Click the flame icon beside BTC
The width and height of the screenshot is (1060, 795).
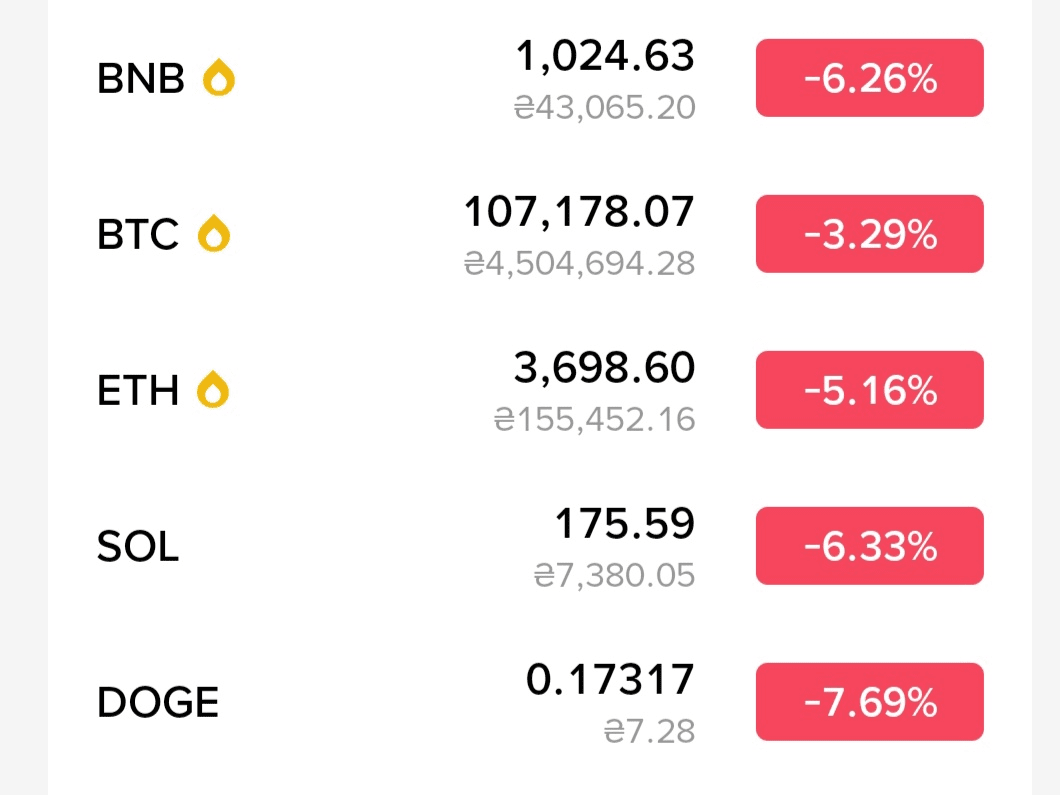pos(214,234)
